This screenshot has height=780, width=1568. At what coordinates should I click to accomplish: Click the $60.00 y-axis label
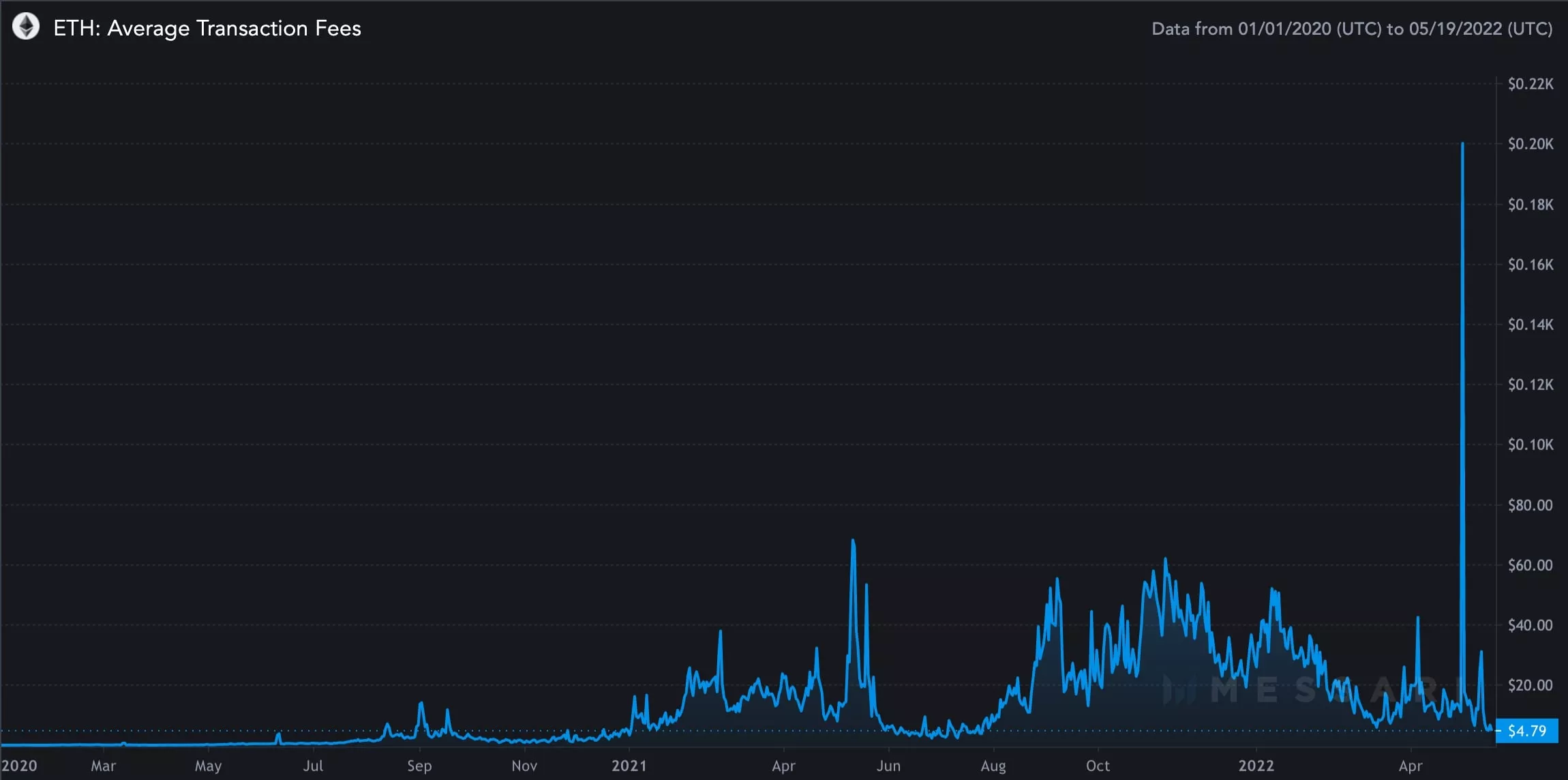pyautogui.click(x=1531, y=565)
